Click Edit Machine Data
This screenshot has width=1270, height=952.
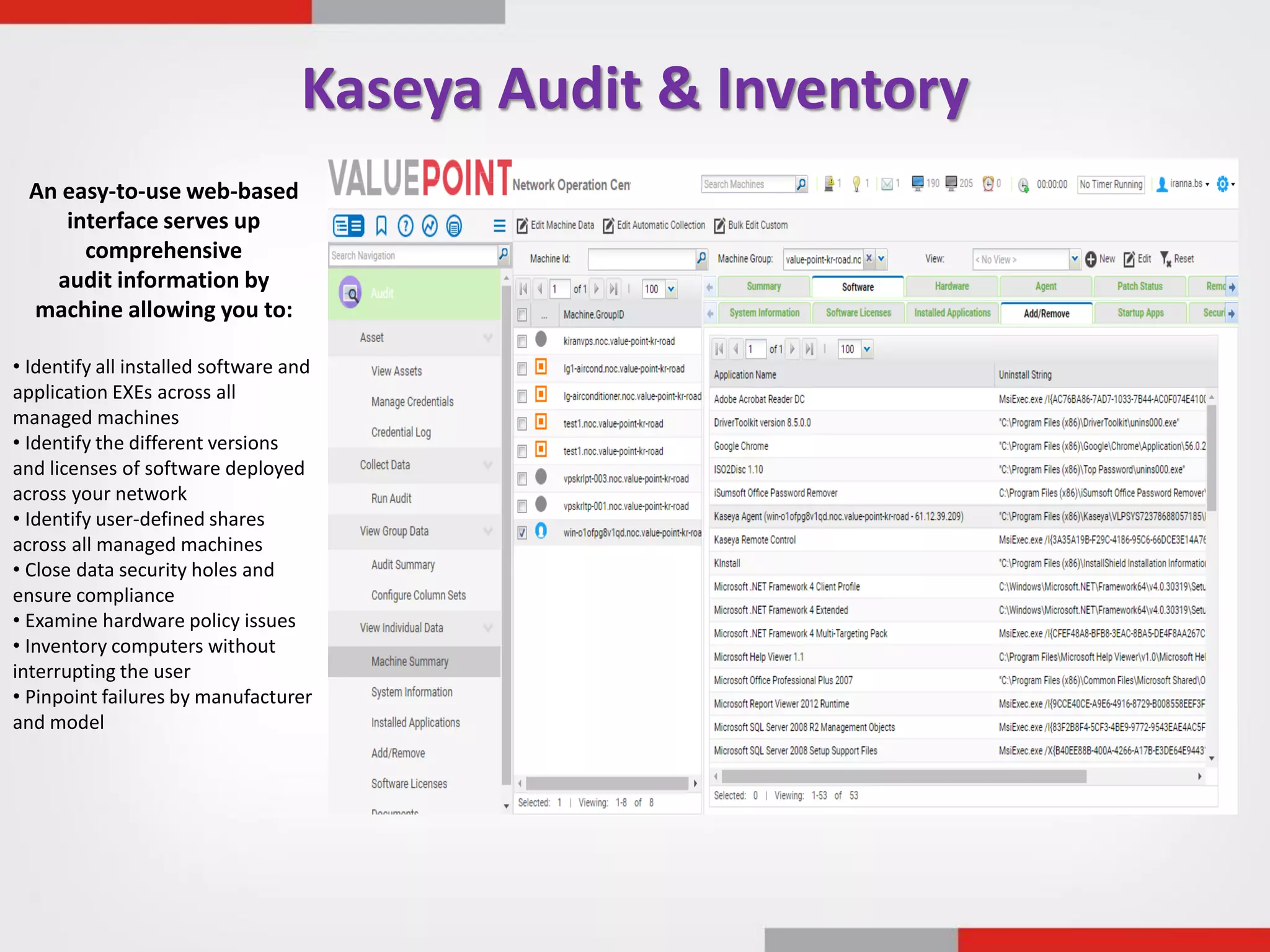coord(556,225)
